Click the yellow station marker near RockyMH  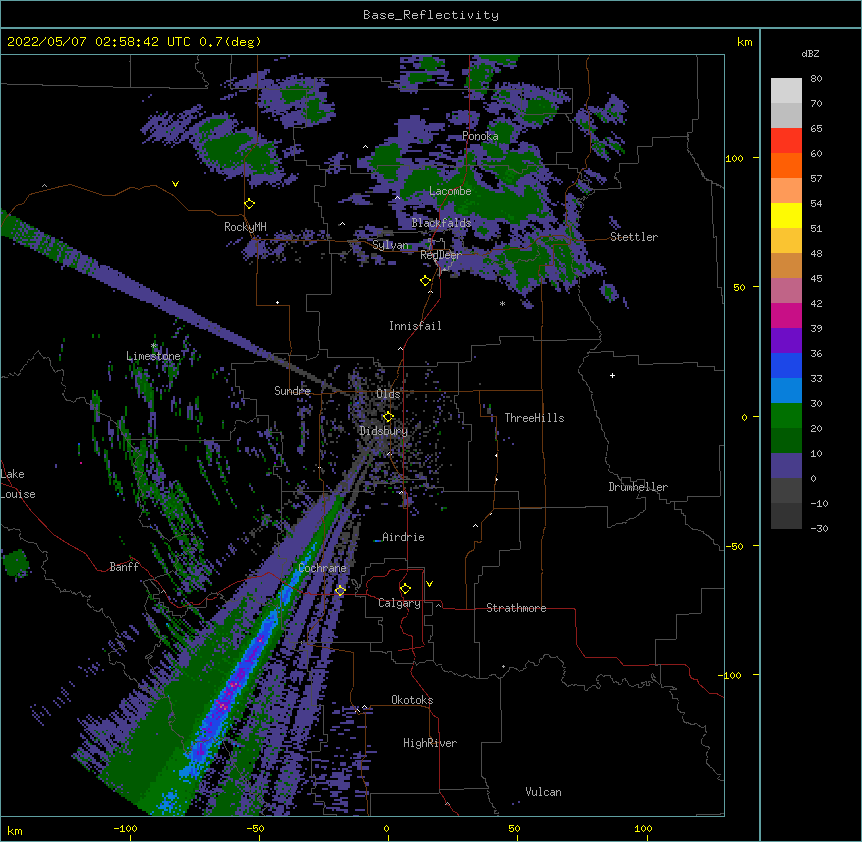click(x=249, y=204)
